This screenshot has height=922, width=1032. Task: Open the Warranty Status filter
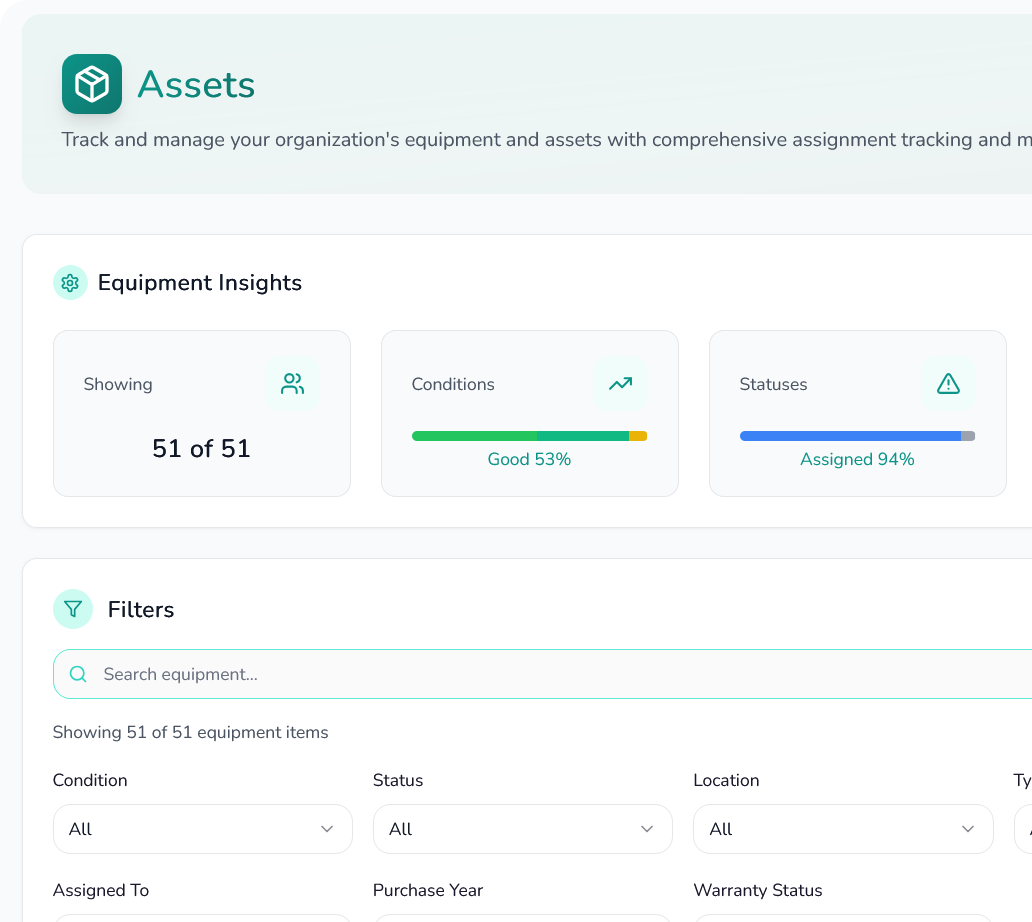point(843,918)
